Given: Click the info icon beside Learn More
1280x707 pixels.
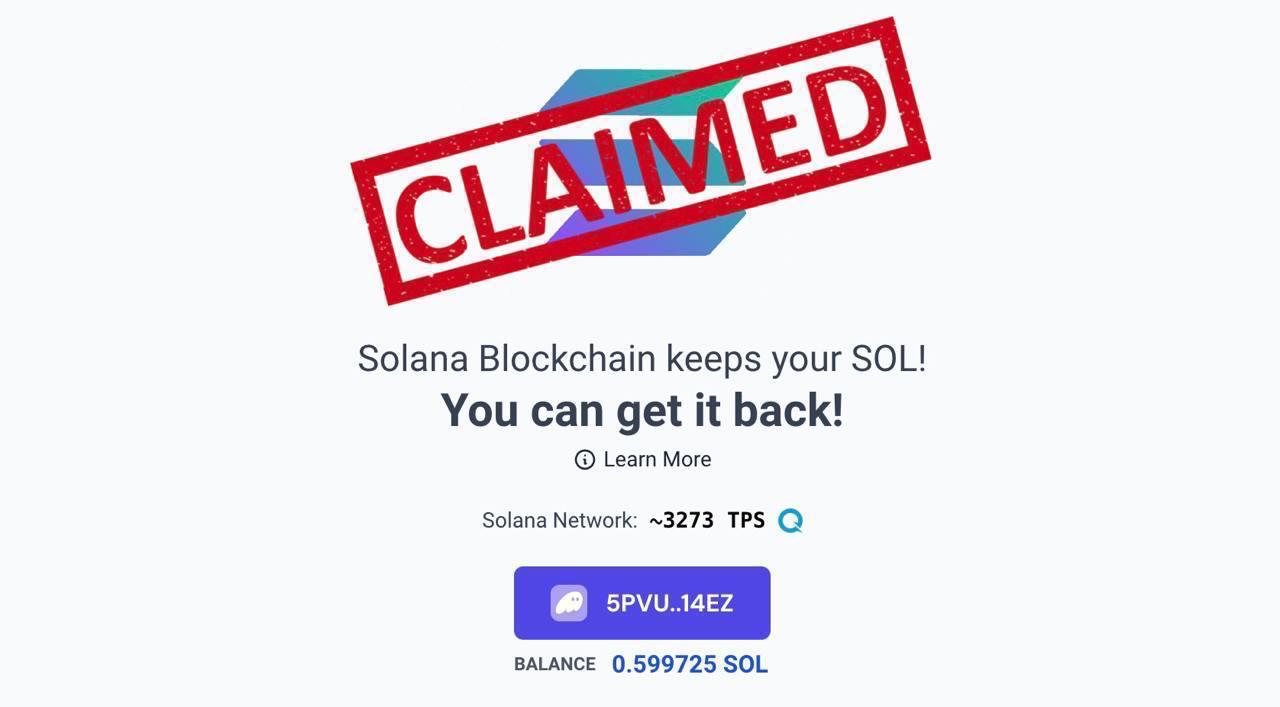Looking at the screenshot, I should pyautogui.click(x=585, y=459).
